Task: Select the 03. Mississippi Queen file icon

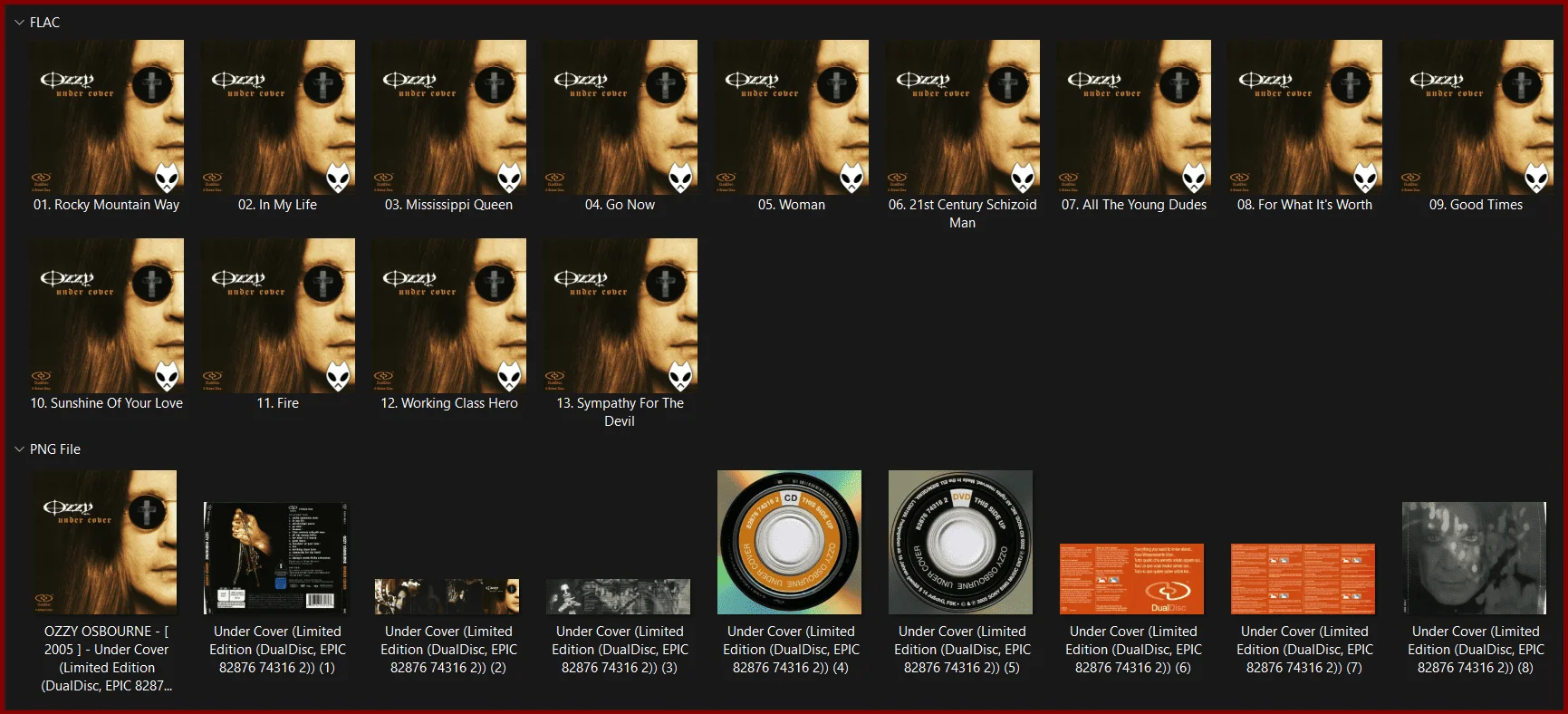Action: click(x=449, y=117)
